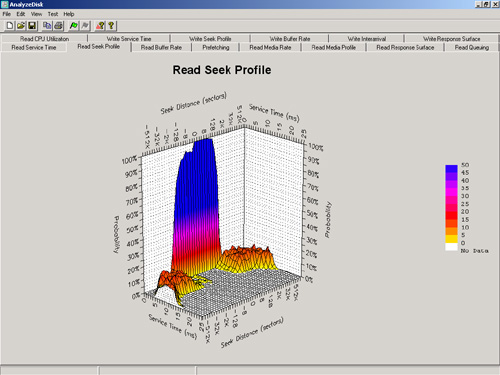Open the Read Response Surface tab
The width and height of the screenshot is (500, 375).
(405, 48)
